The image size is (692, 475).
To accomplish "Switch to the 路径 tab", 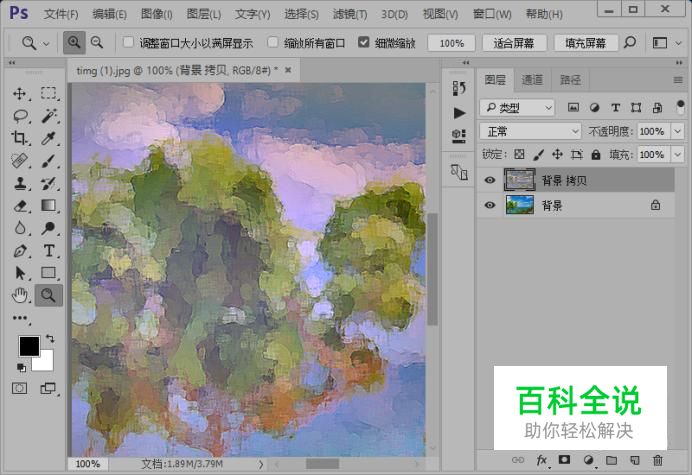I will (x=570, y=80).
